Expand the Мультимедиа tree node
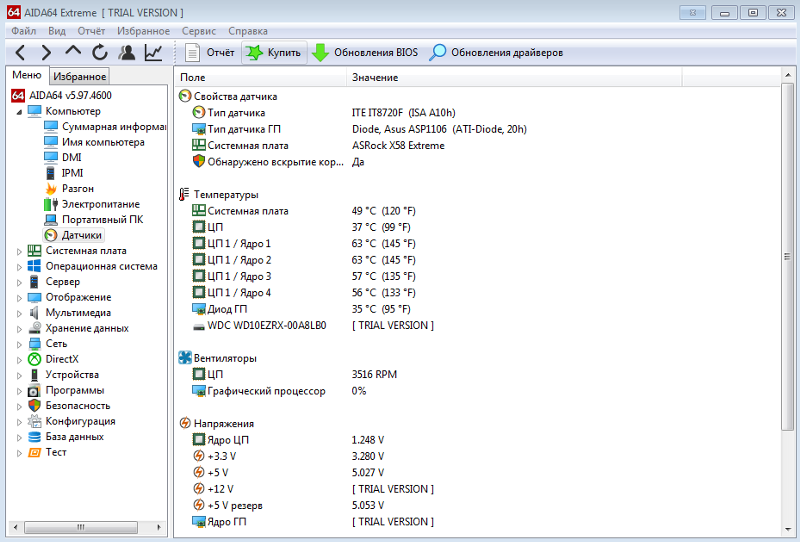 coord(19,313)
